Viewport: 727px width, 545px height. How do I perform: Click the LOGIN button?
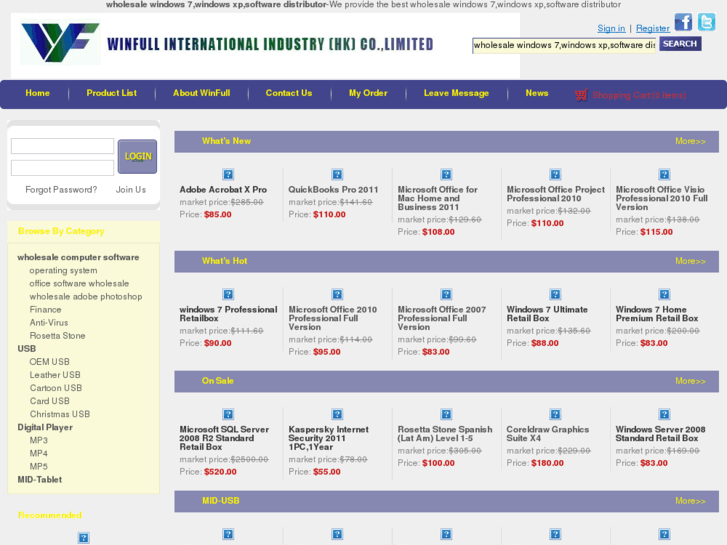(137, 156)
